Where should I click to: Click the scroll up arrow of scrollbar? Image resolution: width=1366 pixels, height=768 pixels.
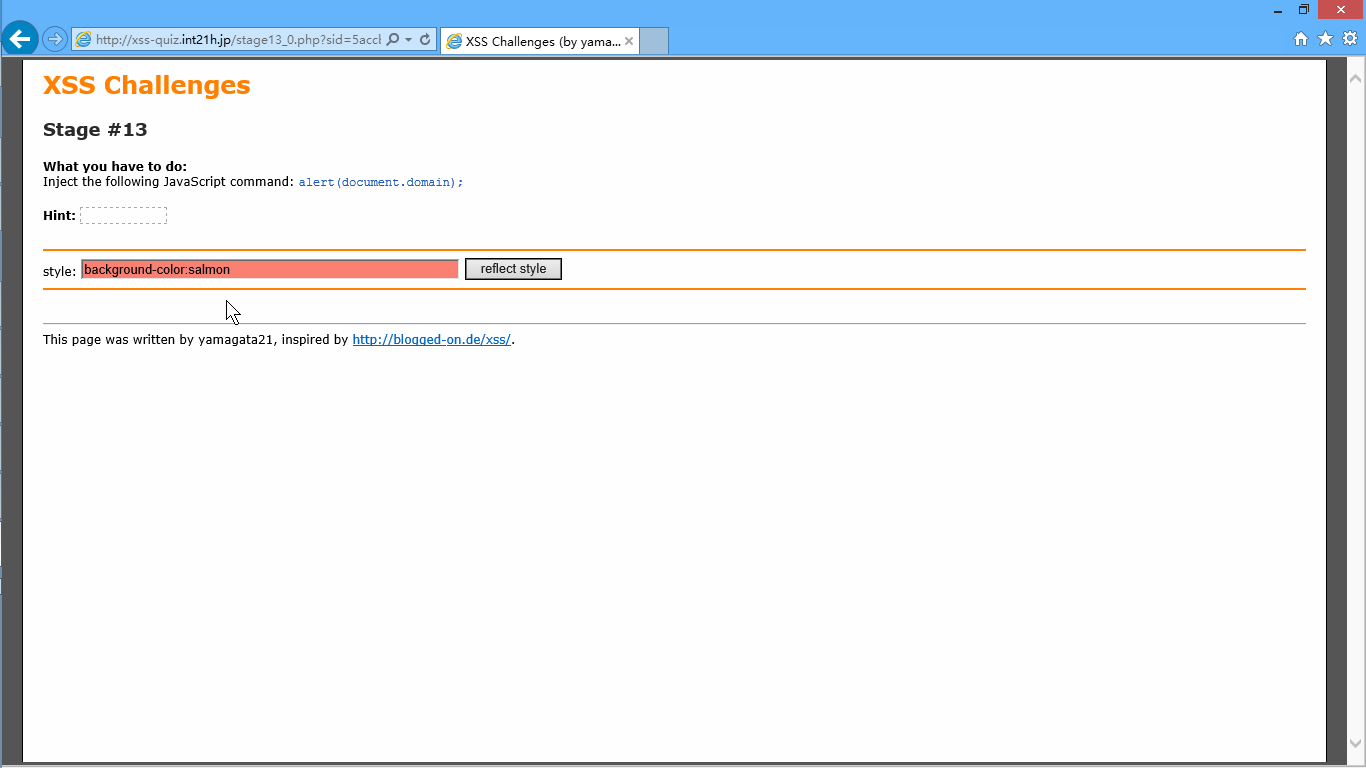click(x=1356, y=77)
